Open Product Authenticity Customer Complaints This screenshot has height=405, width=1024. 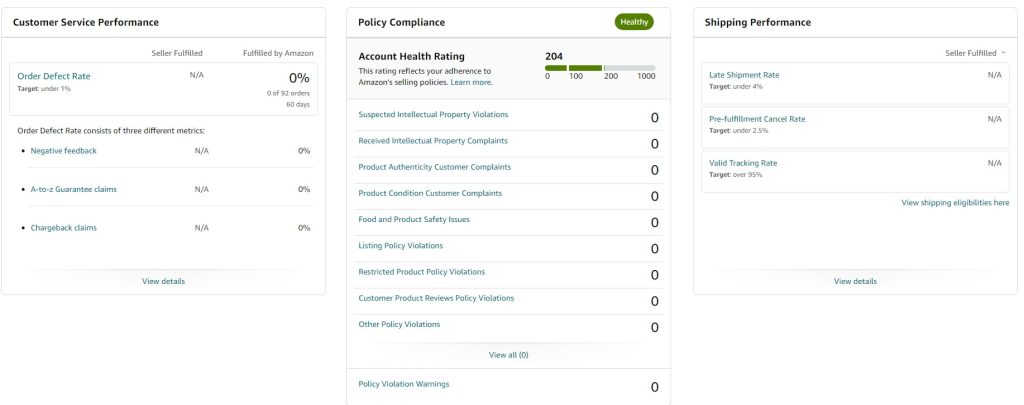[x=435, y=167]
